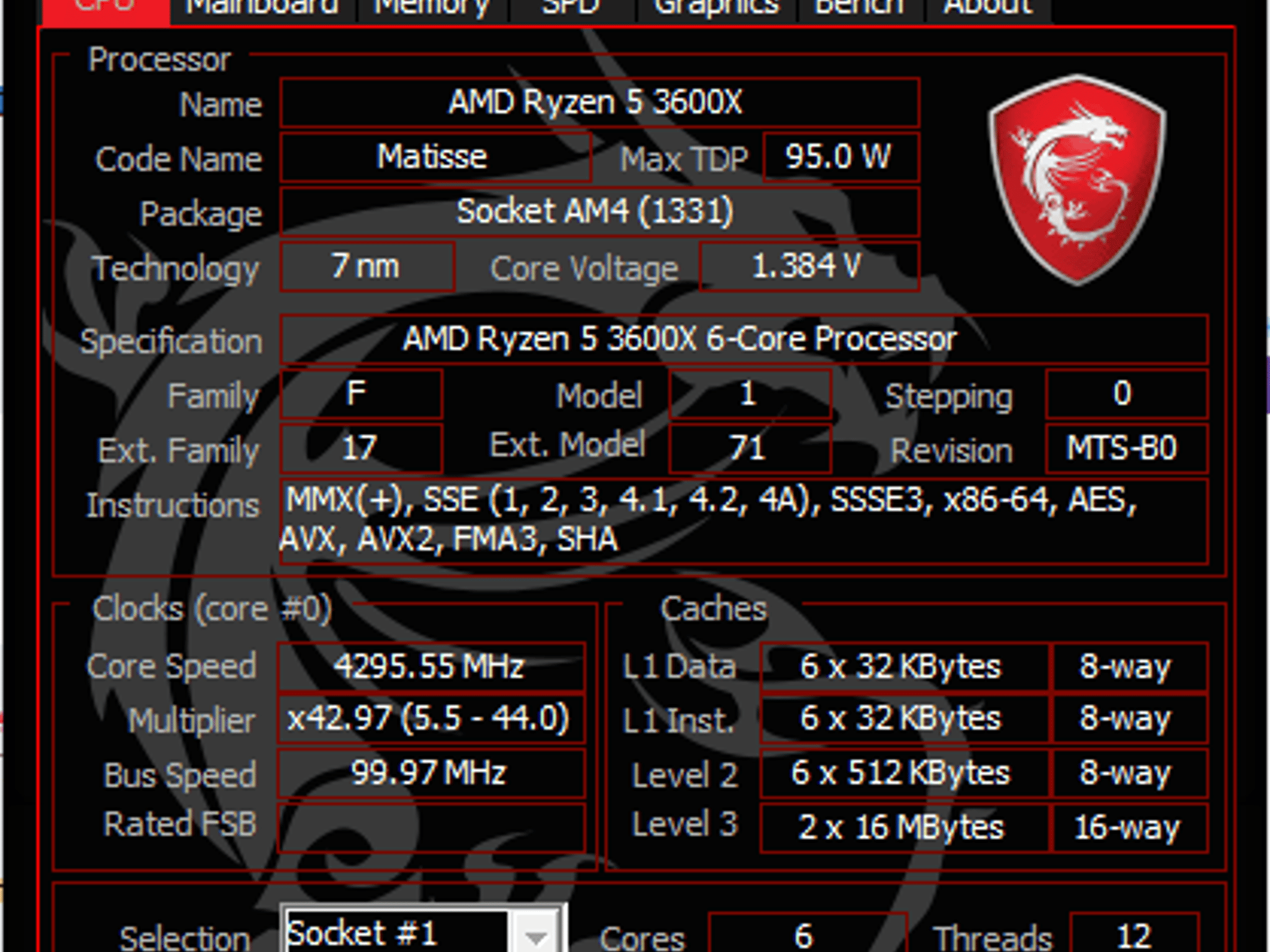
Task: Click the MSI dragon shield logo
Action: coord(1077,180)
